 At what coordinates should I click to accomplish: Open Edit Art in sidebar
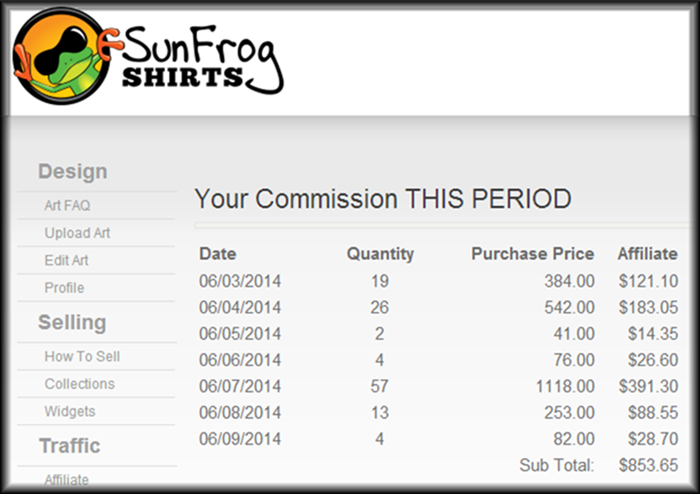[x=67, y=260]
